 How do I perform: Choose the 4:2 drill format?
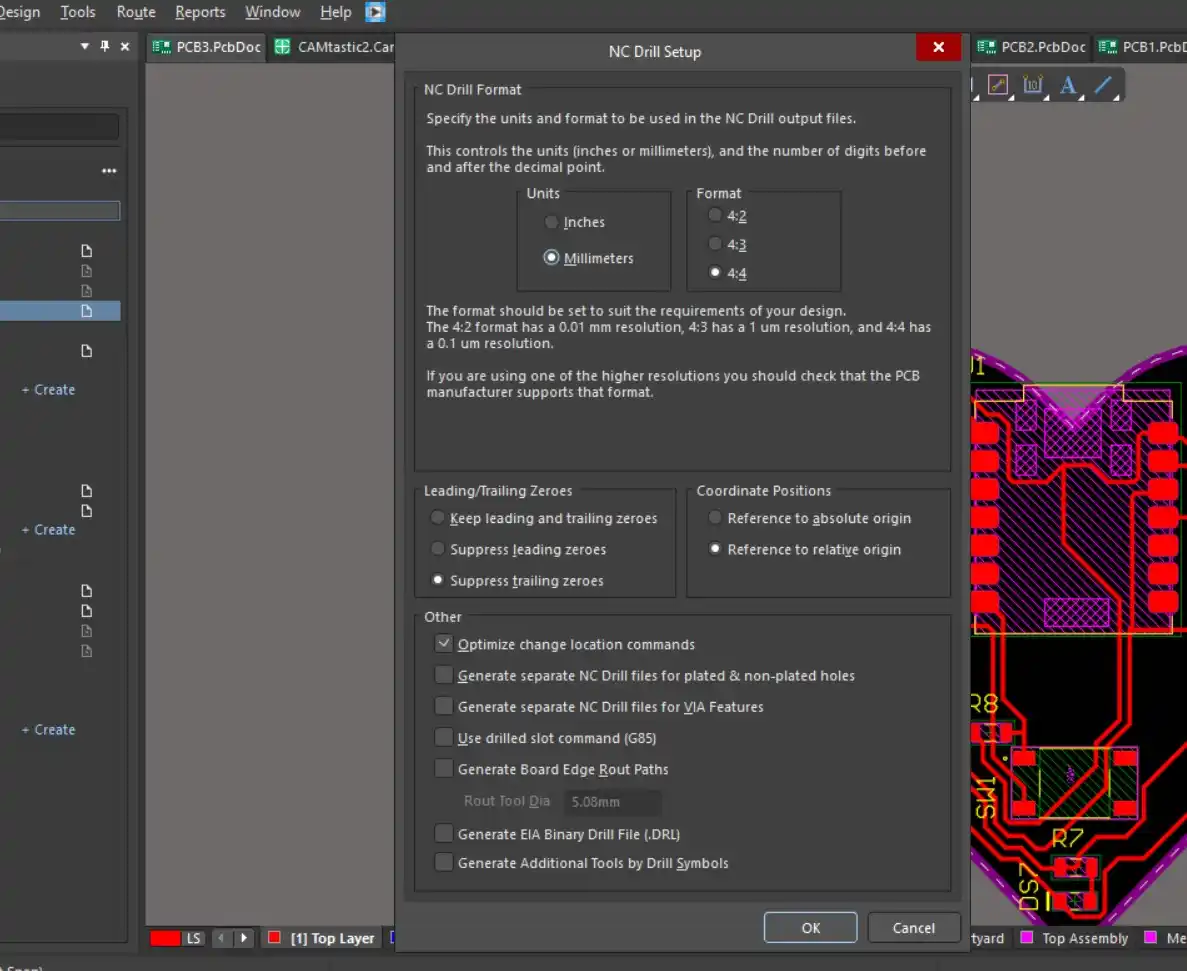[715, 214]
